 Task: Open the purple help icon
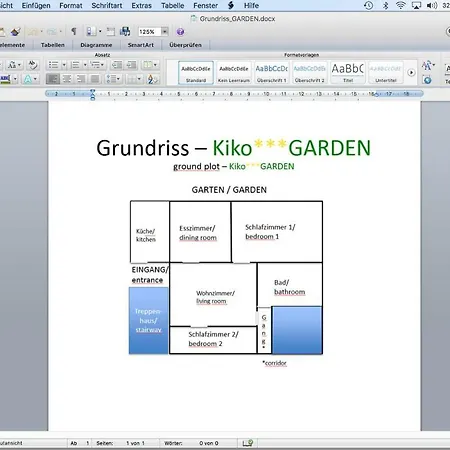[180, 32]
